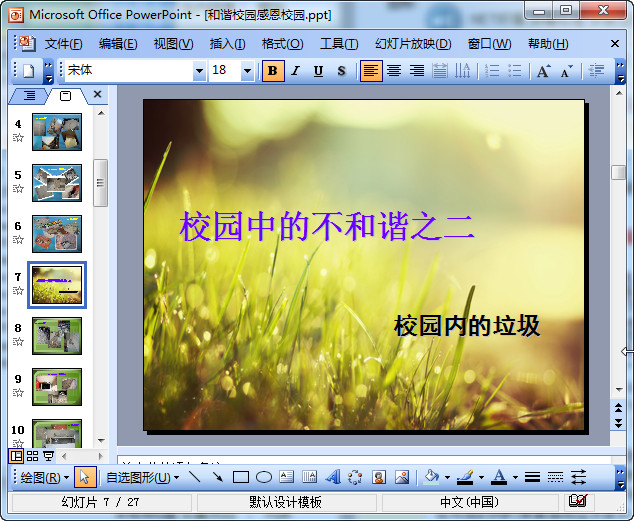Select the Select Objects arrow tool
The width and height of the screenshot is (634, 521).
(85, 477)
